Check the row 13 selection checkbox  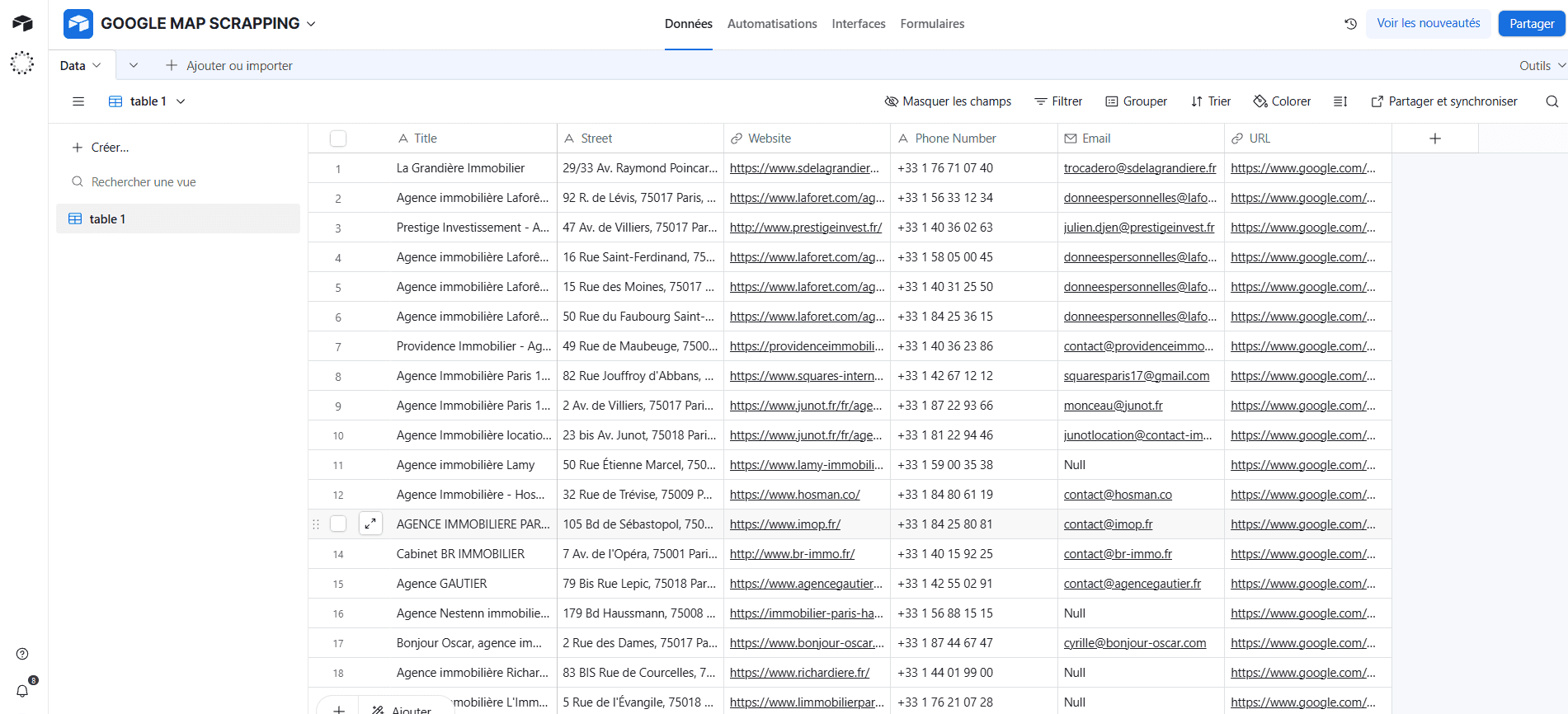pyautogui.click(x=338, y=524)
